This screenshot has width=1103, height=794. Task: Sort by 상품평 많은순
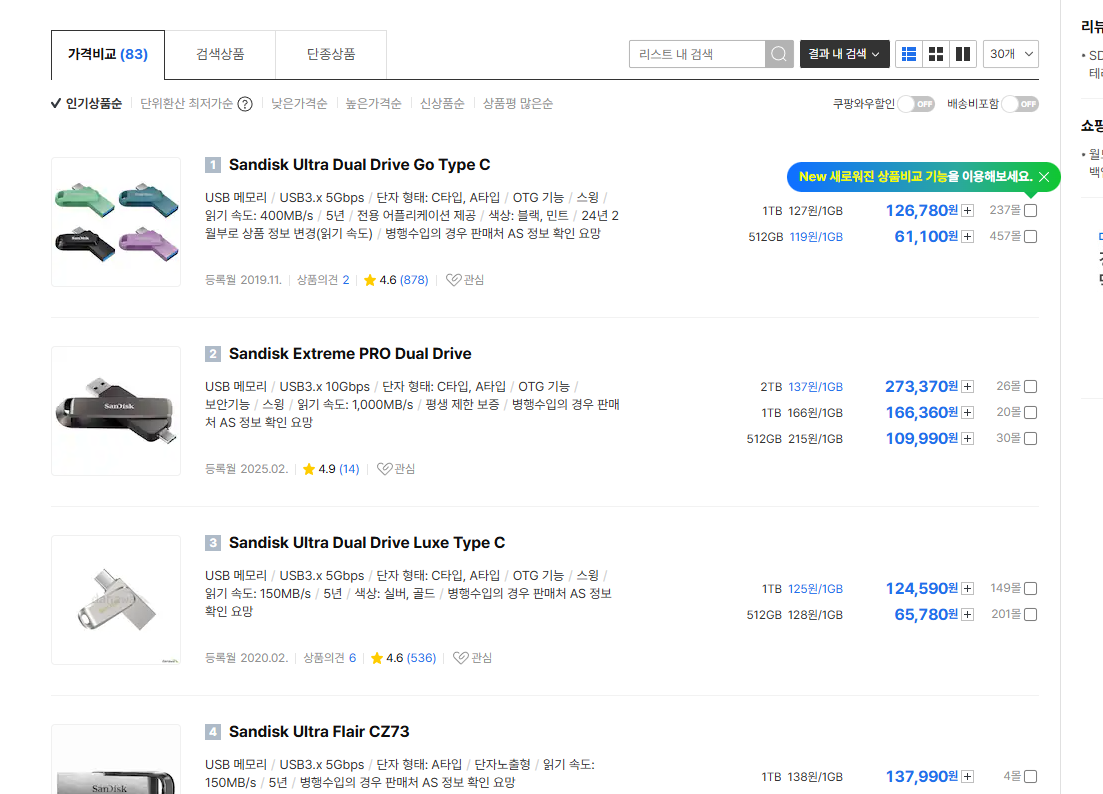pos(518,104)
